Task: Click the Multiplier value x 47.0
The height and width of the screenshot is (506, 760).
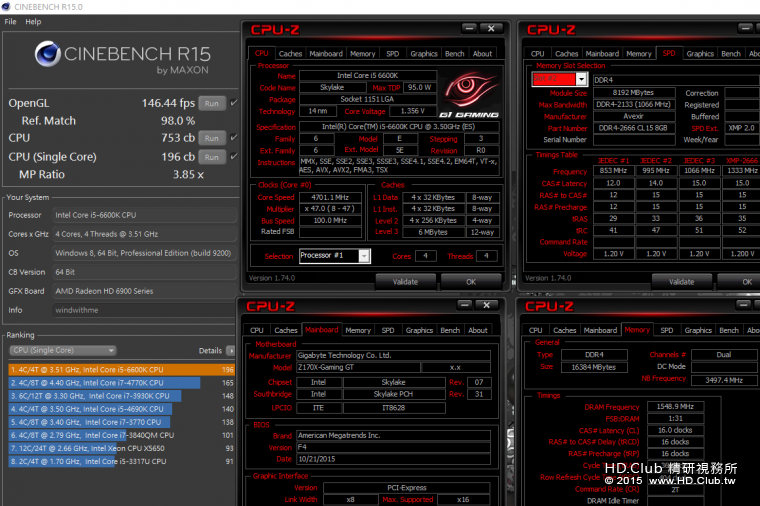Action: (330, 208)
